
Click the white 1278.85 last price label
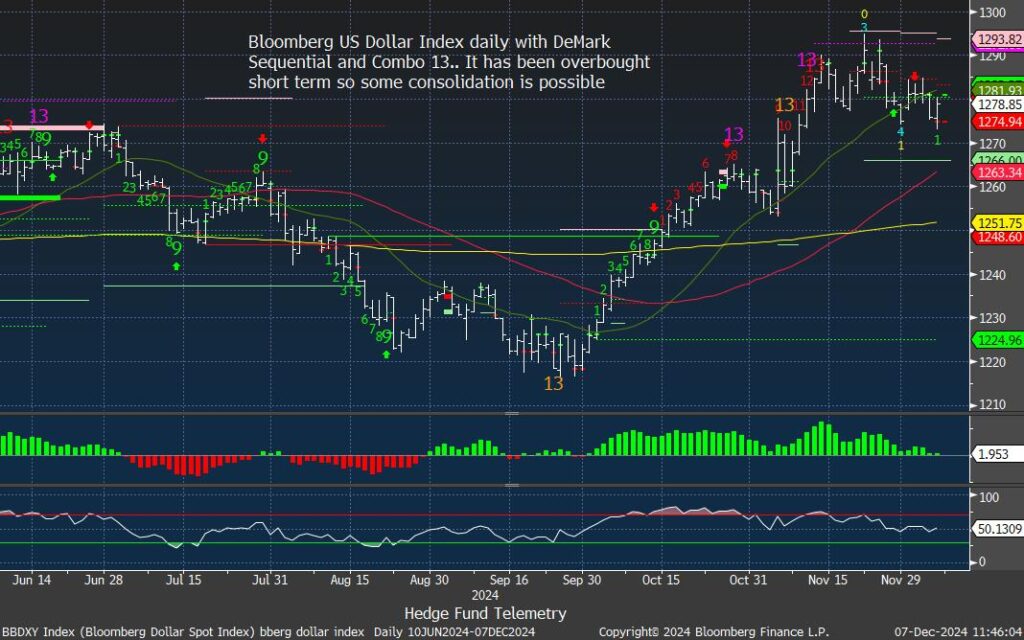tap(999, 104)
